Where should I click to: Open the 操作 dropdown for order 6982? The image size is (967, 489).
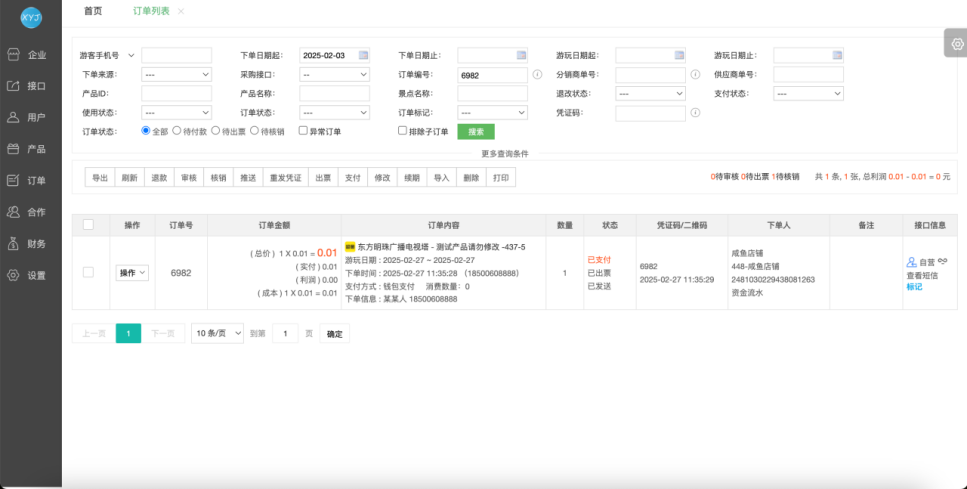coord(133,273)
